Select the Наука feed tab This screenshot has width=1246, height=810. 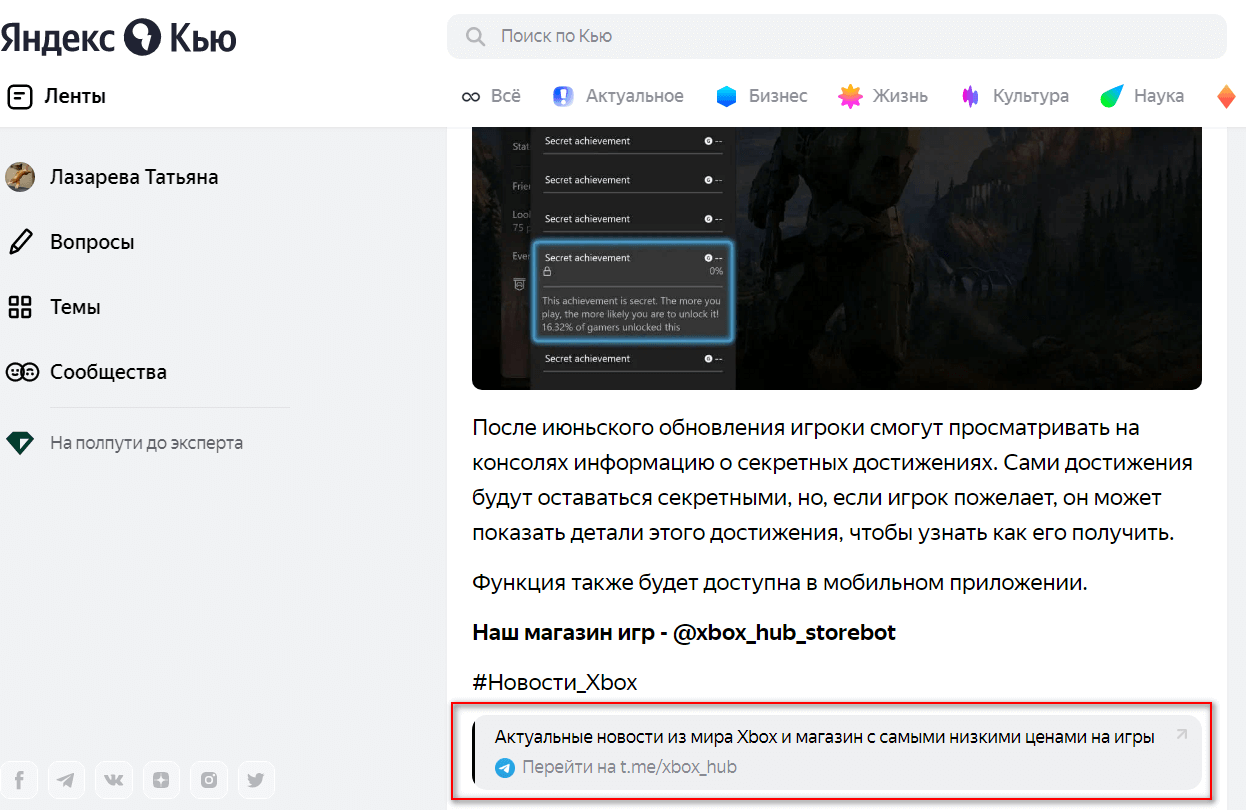(1141, 96)
